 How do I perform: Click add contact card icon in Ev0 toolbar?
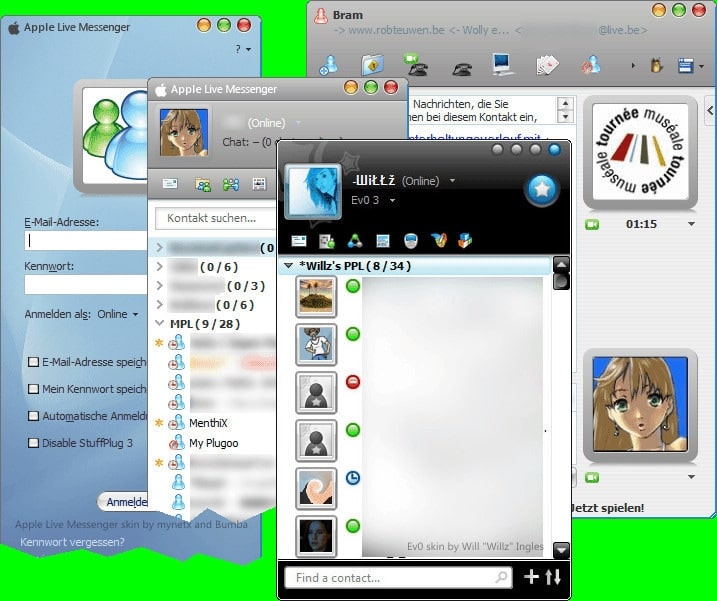pos(326,241)
